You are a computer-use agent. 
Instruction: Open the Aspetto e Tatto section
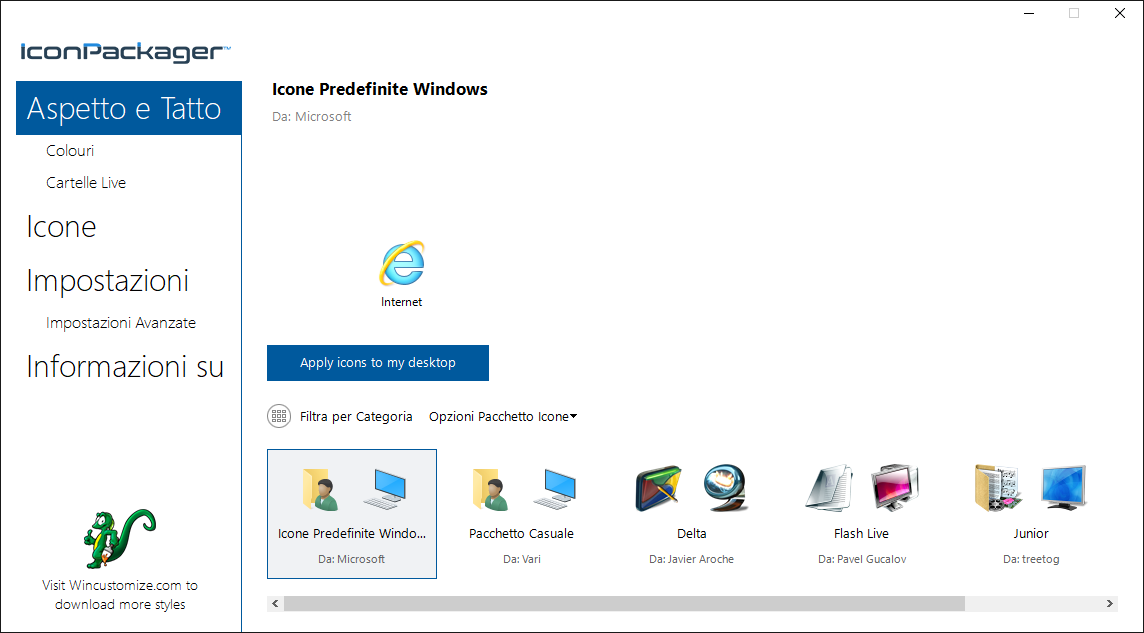[x=128, y=108]
